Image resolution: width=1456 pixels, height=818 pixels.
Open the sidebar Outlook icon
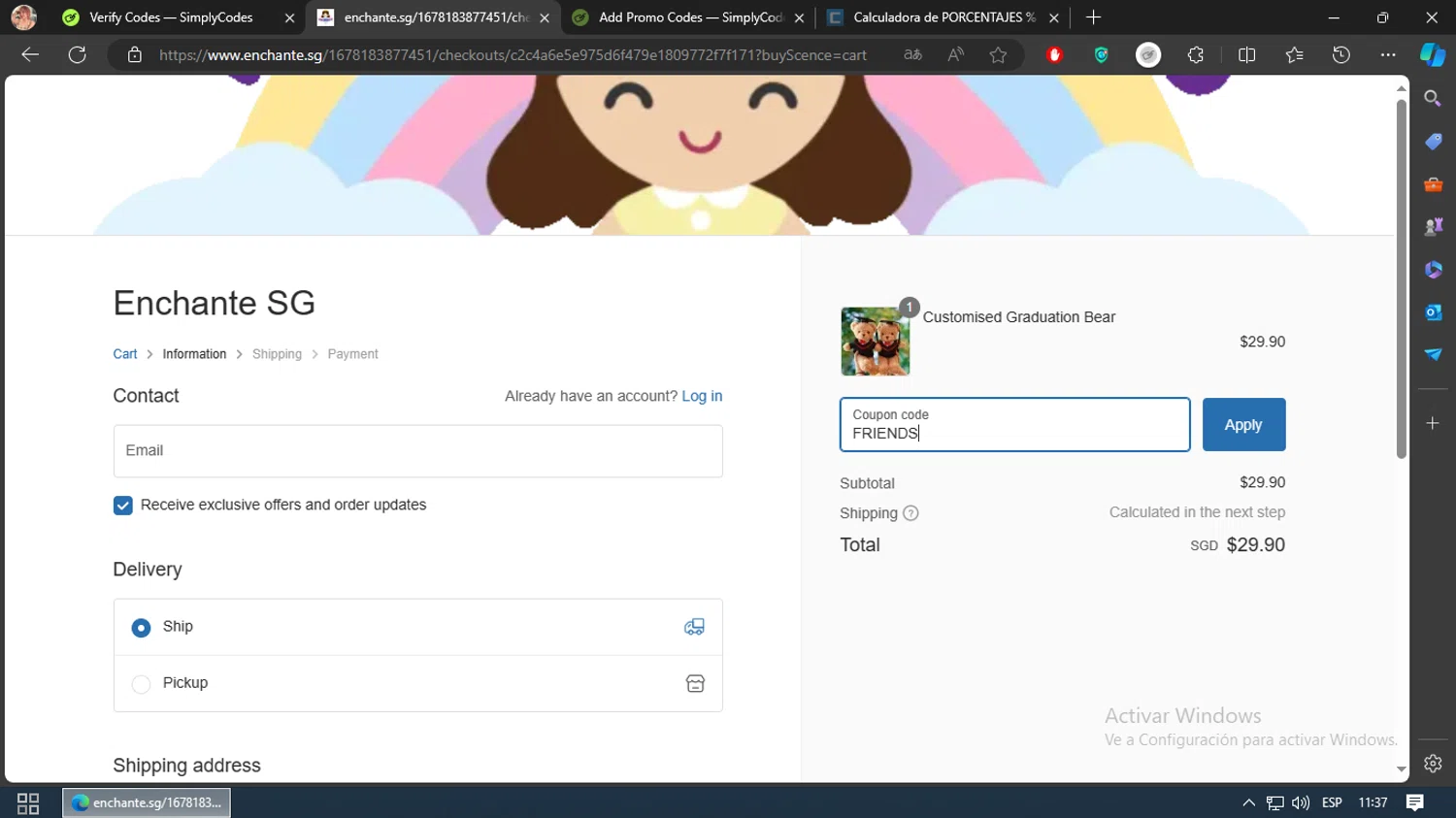pos(1433,311)
